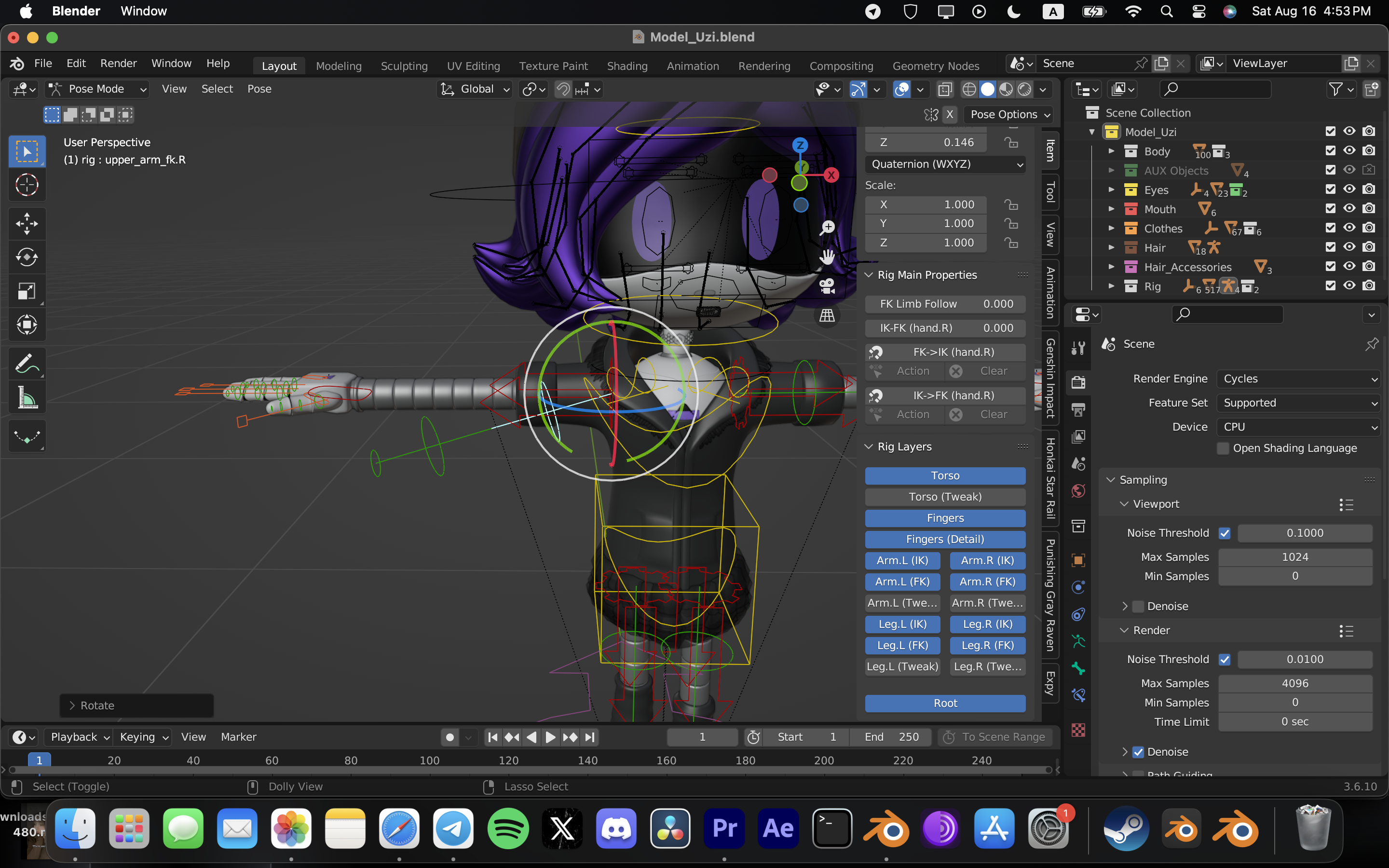The width and height of the screenshot is (1389, 868).
Task: Click the Torso (Tweak) rig layer button
Action: click(945, 497)
